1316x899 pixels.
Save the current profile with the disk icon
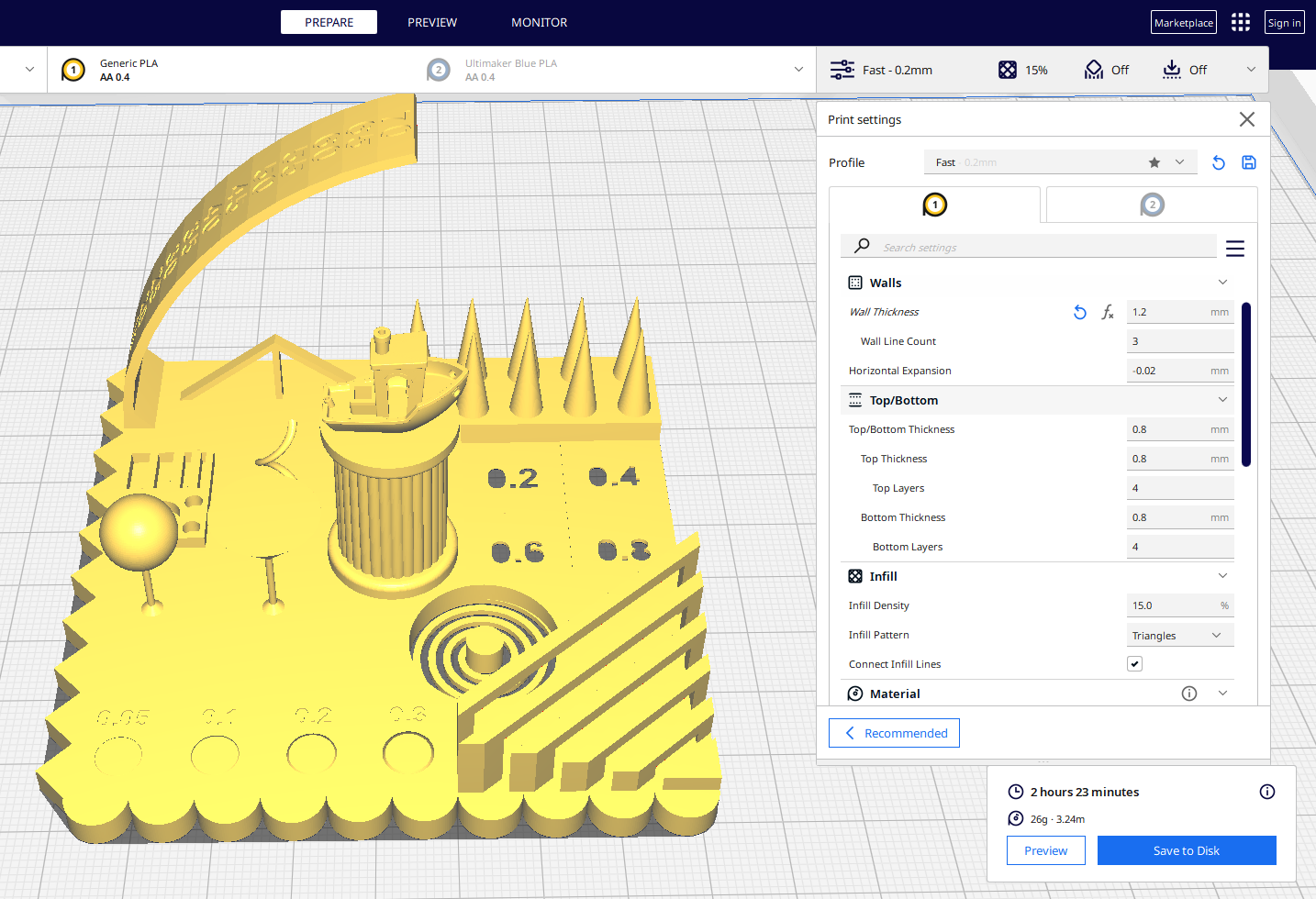(x=1249, y=162)
